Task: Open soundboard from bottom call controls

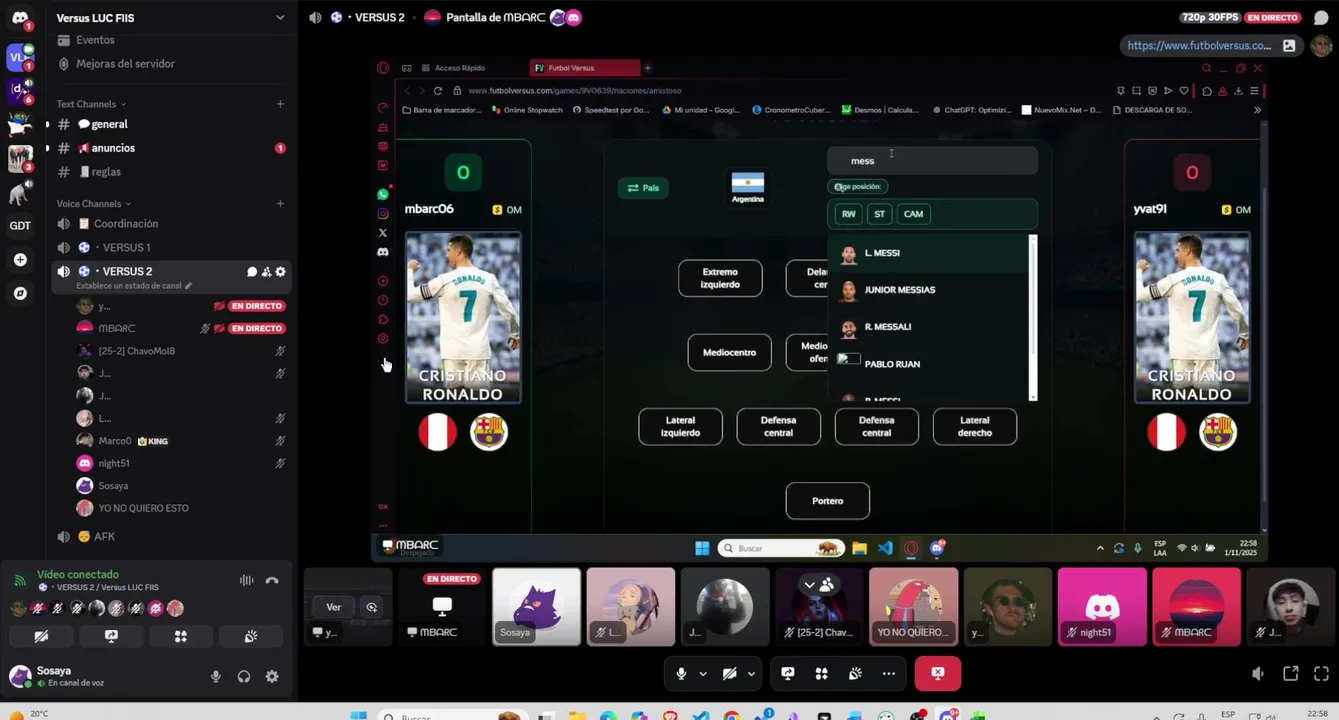Action: coord(855,674)
